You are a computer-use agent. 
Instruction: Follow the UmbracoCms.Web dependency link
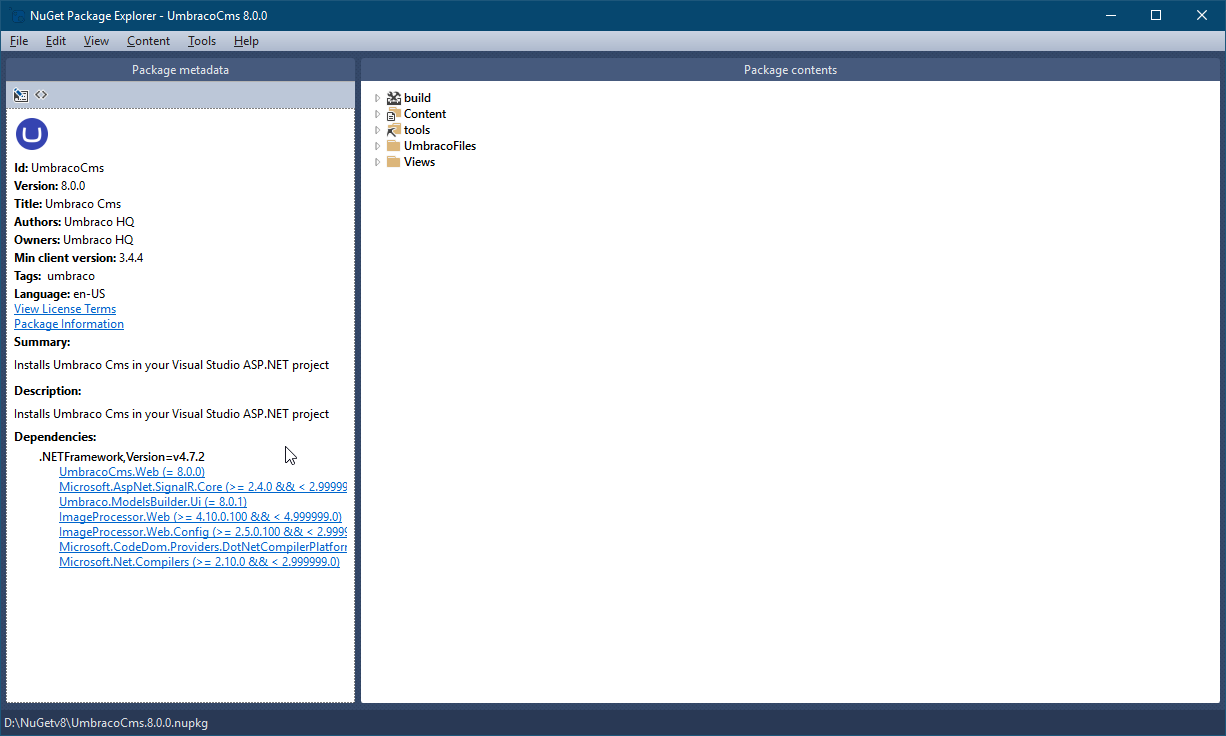coord(132,472)
